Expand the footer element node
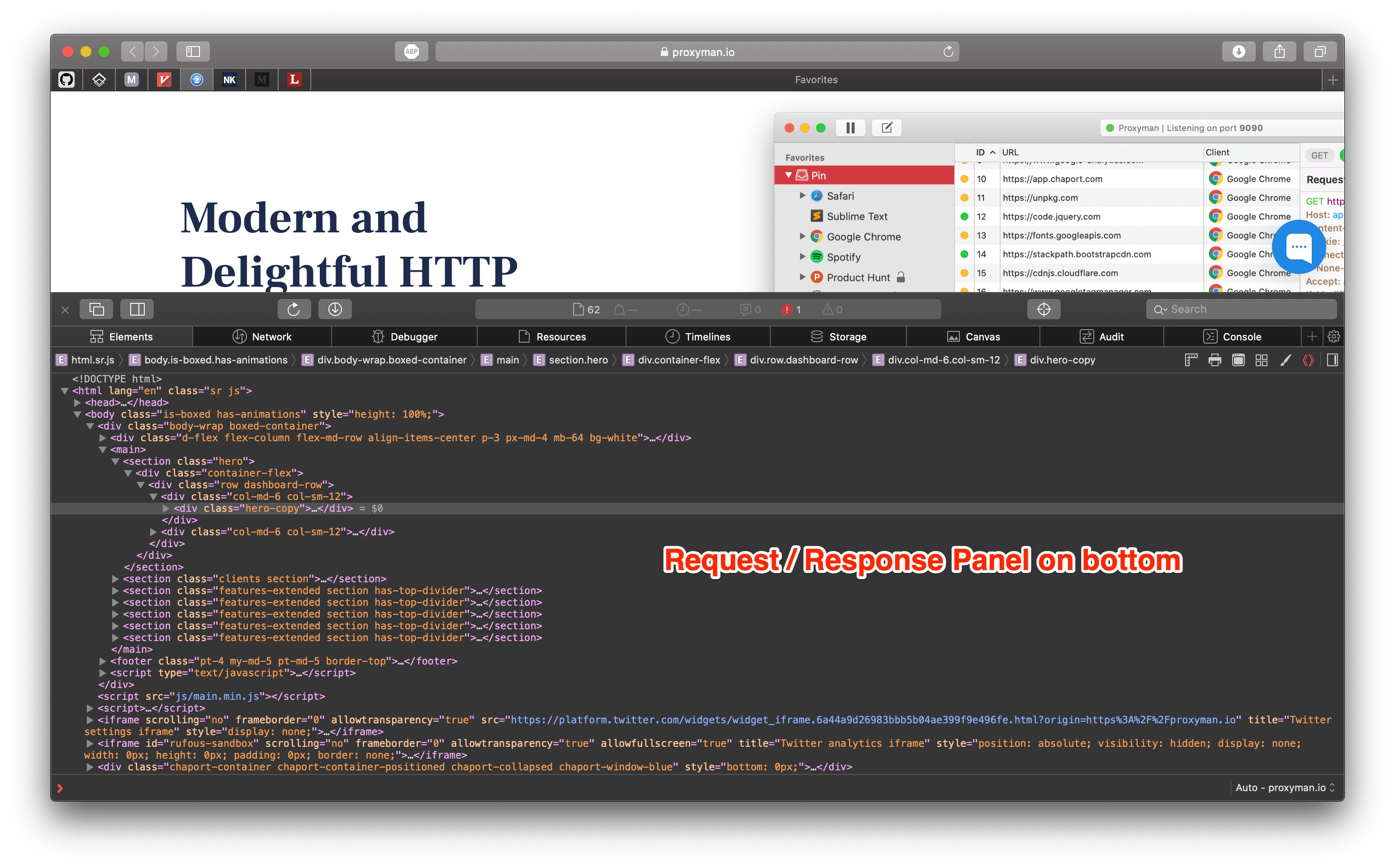This screenshot has height=868, width=1395. (102, 661)
